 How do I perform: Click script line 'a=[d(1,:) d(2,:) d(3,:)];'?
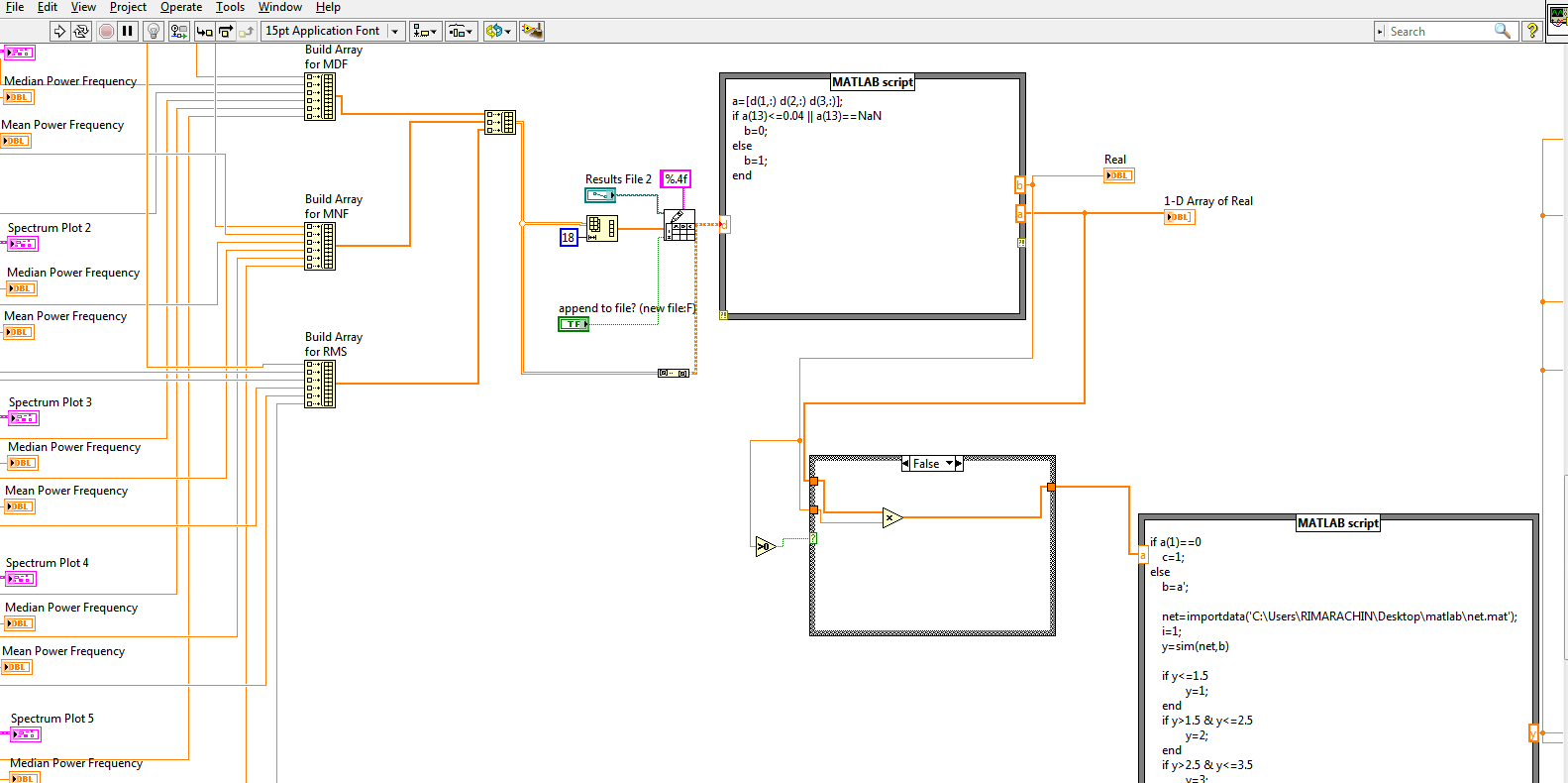pos(787,101)
